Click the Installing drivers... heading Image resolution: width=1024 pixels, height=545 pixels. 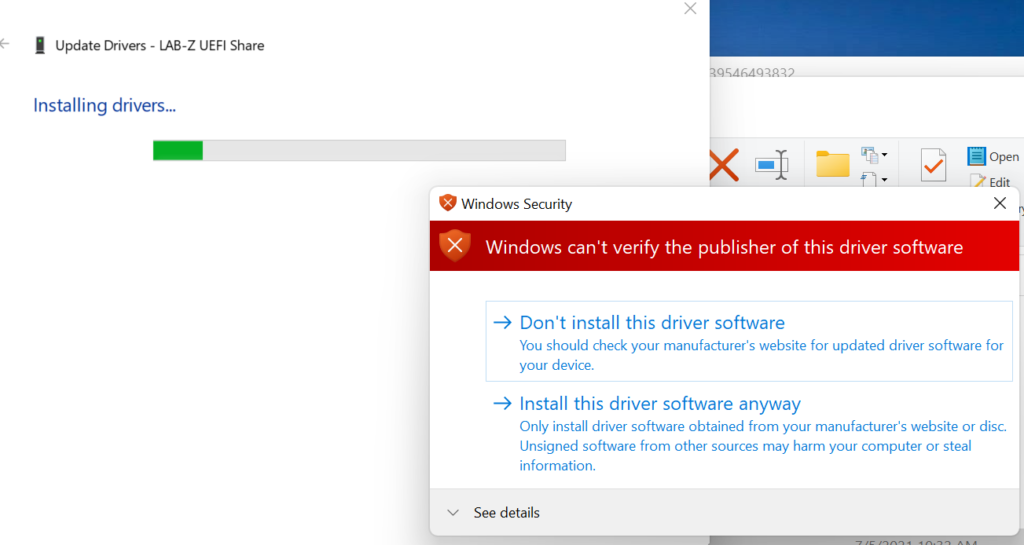coord(104,106)
